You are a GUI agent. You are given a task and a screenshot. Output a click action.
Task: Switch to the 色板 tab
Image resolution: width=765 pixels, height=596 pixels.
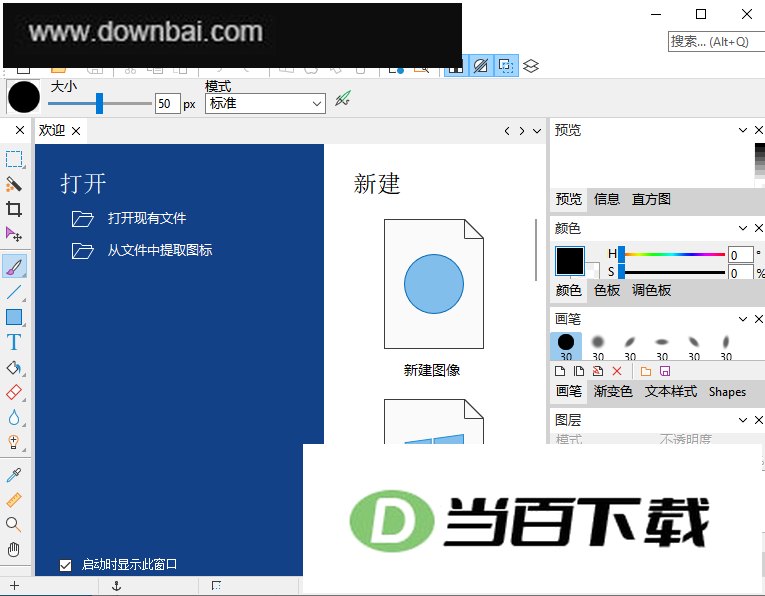(606, 290)
